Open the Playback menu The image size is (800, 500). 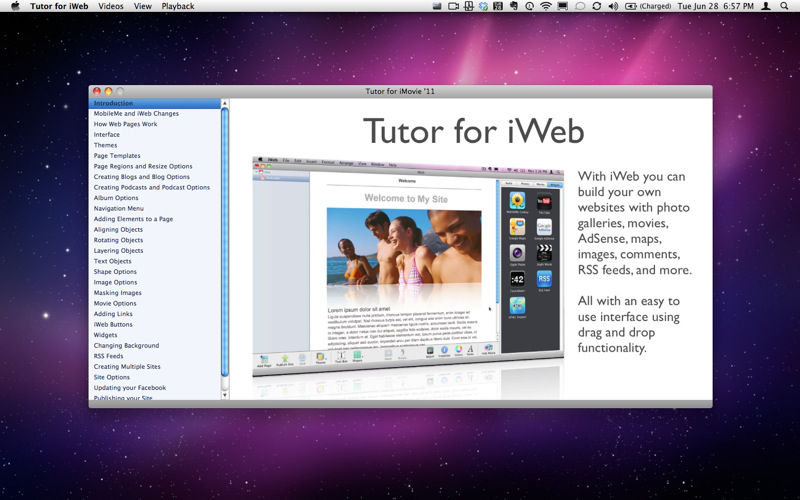(178, 6)
